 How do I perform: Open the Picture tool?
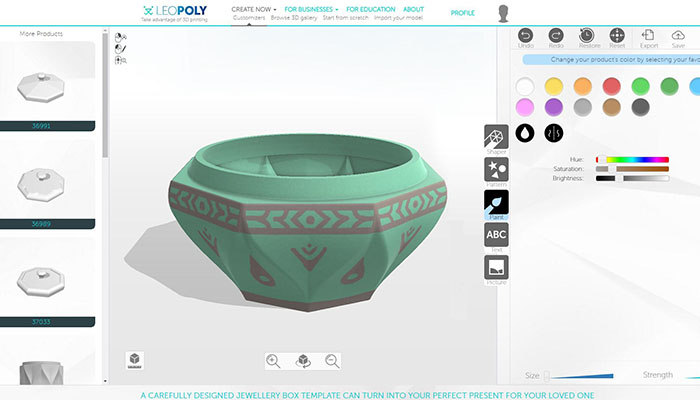tap(496, 267)
